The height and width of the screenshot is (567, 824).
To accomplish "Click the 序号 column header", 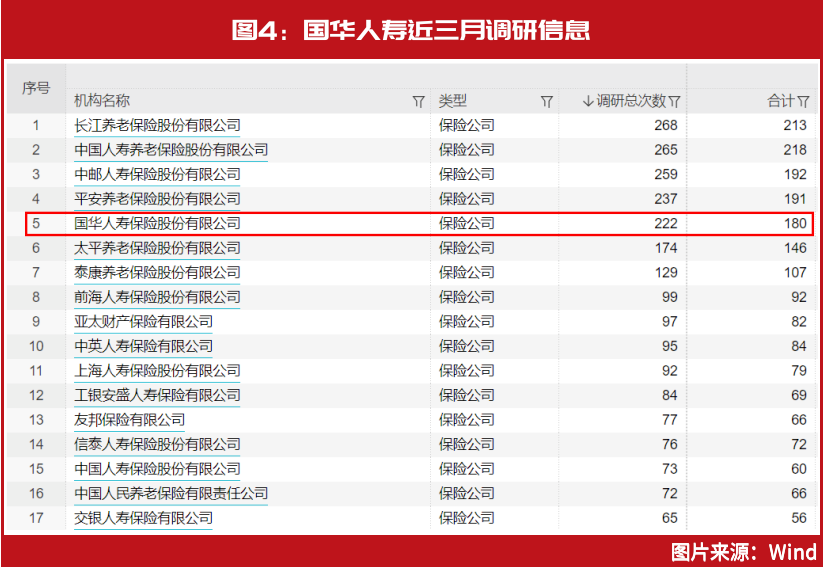I will (36, 88).
